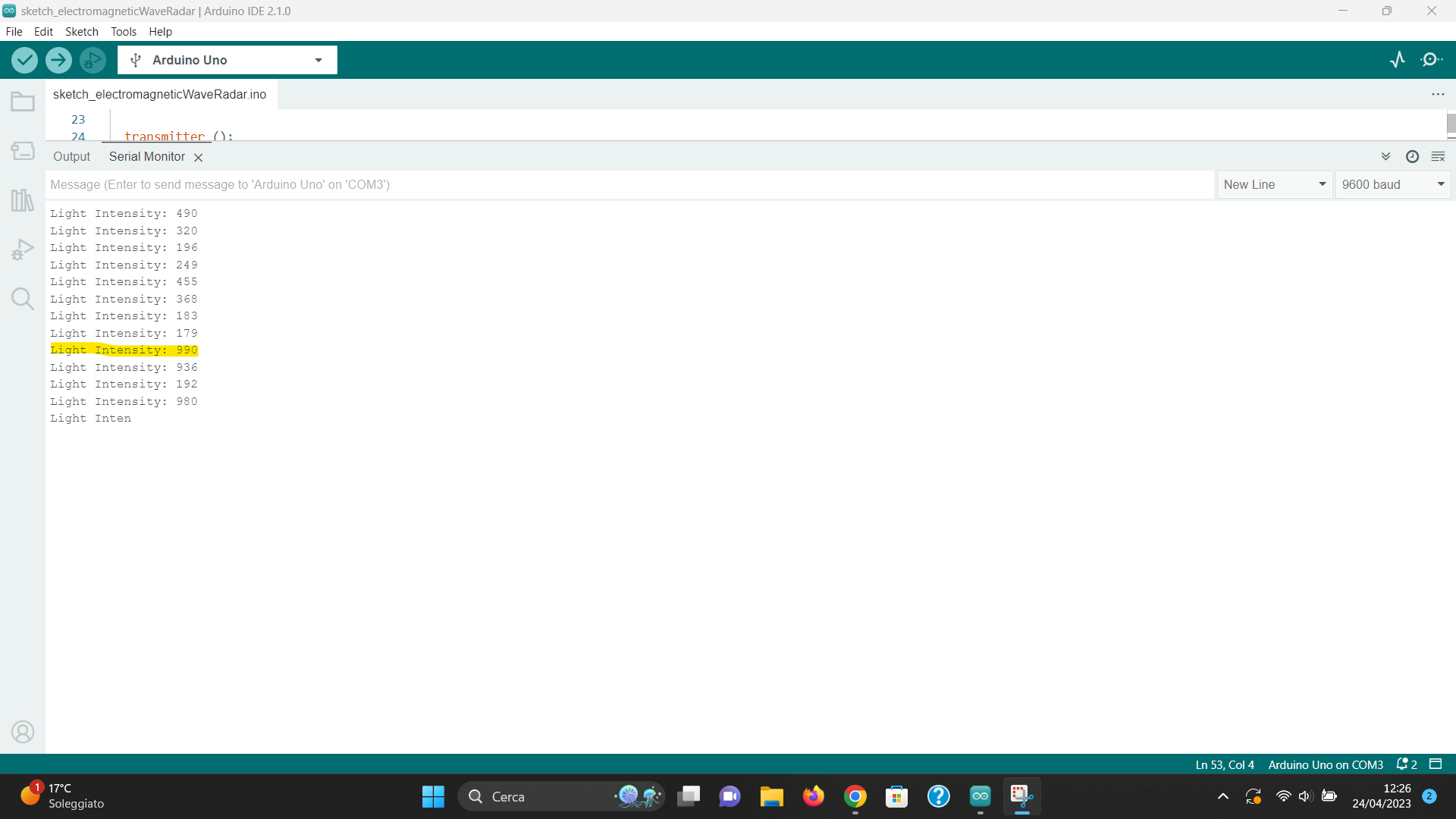Clear the Serial Monitor output
Screen dimensions: 1456x819
click(1438, 156)
